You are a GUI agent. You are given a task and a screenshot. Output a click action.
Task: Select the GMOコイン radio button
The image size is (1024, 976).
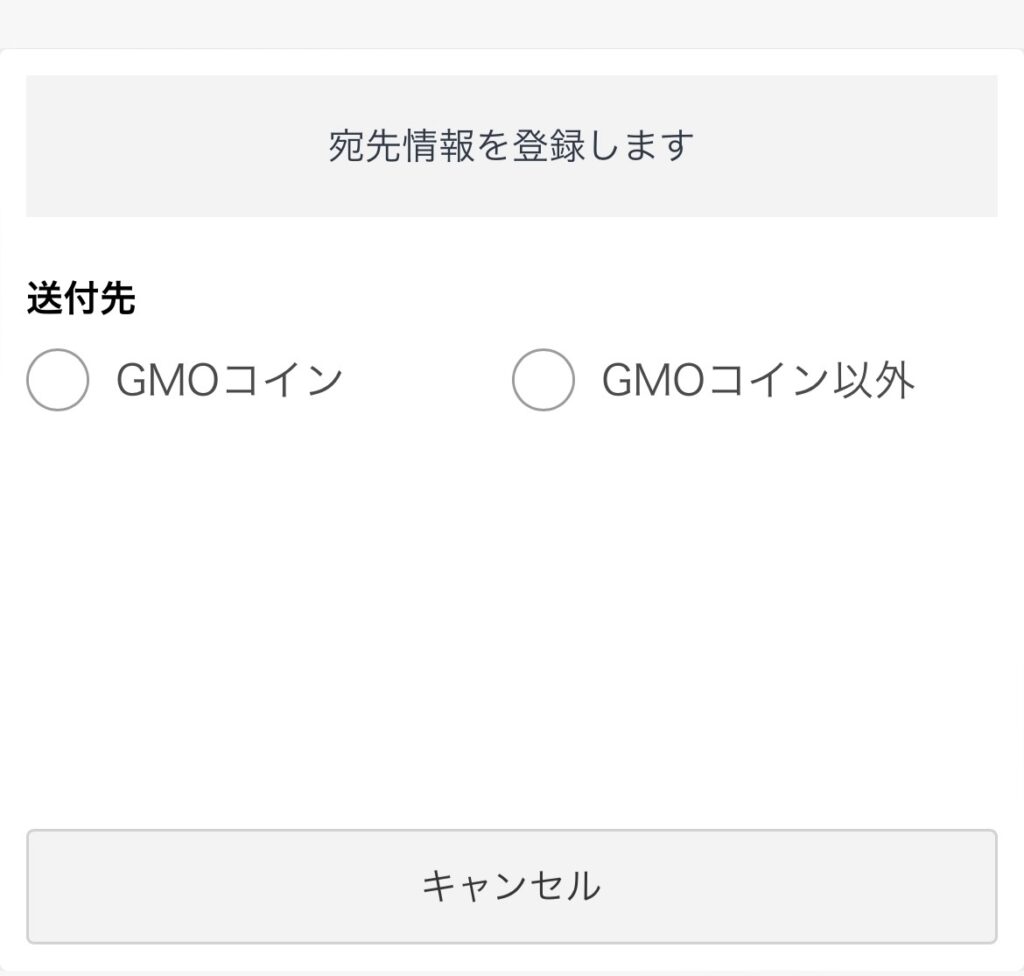tap(58, 380)
